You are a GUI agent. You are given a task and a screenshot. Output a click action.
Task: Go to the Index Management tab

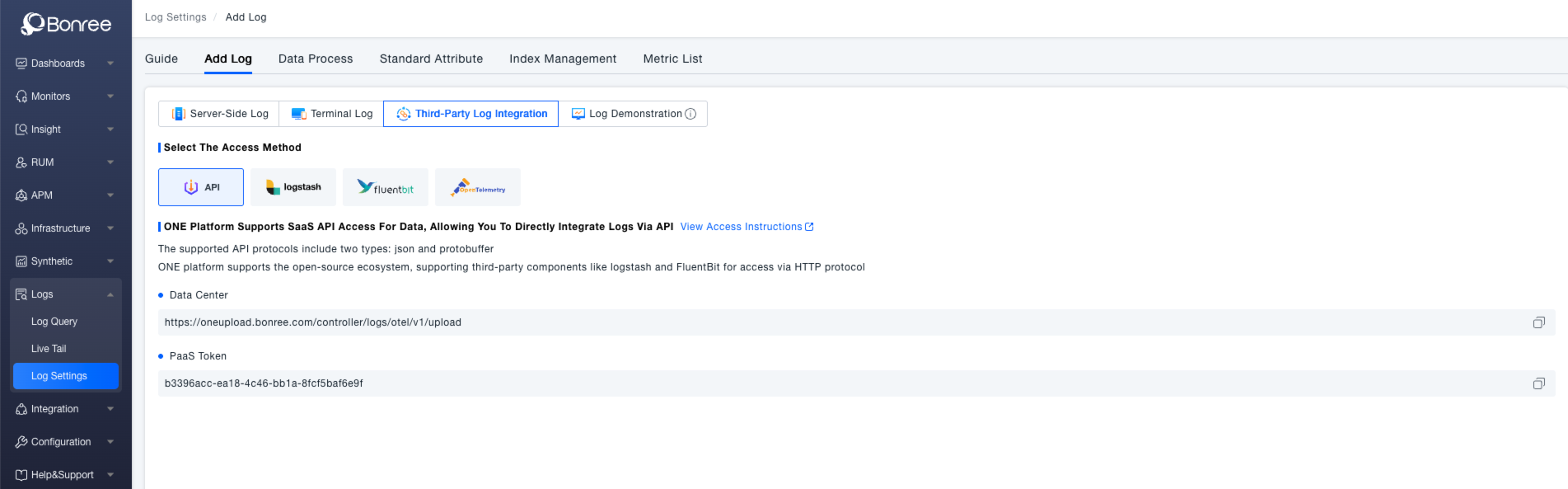click(563, 59)
